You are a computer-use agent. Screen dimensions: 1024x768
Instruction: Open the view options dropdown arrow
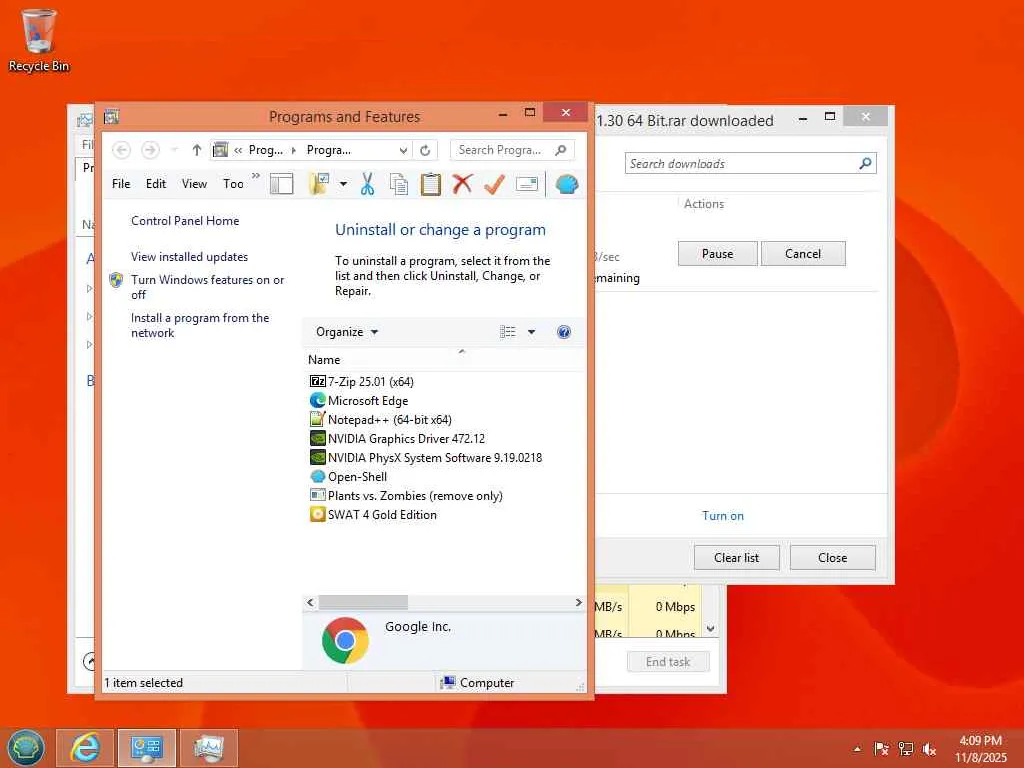(x=532, y=332)
